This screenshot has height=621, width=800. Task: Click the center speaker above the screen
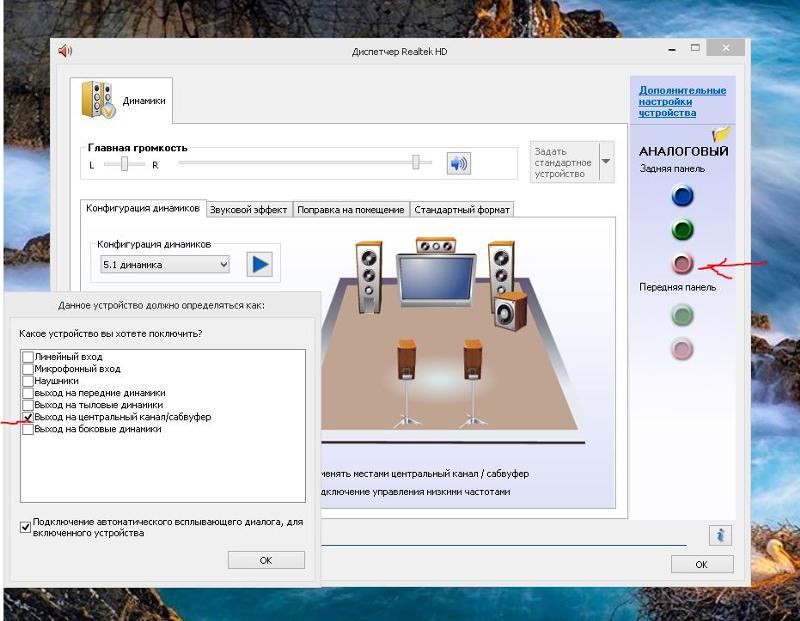click(436, 246)
